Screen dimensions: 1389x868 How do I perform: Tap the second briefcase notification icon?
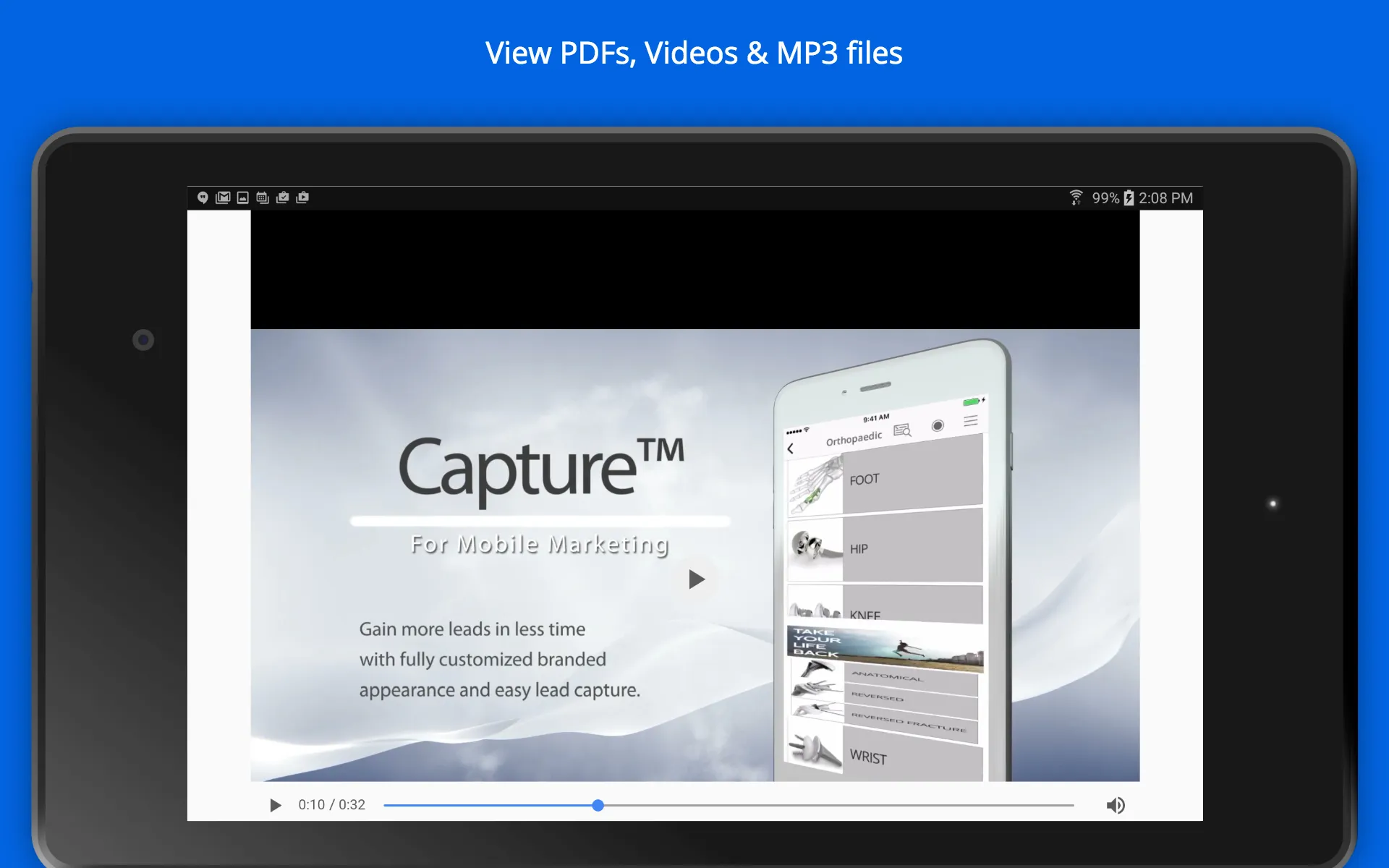click(x=302, y=197)
